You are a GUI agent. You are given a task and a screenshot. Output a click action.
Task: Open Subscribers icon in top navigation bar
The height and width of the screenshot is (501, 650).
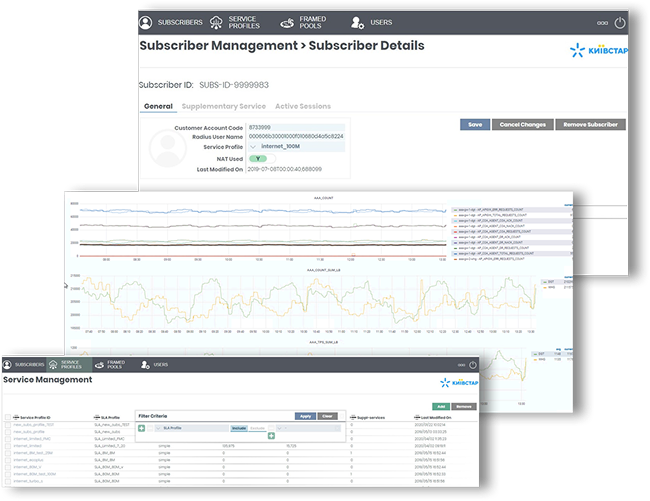tap(146, 21)
